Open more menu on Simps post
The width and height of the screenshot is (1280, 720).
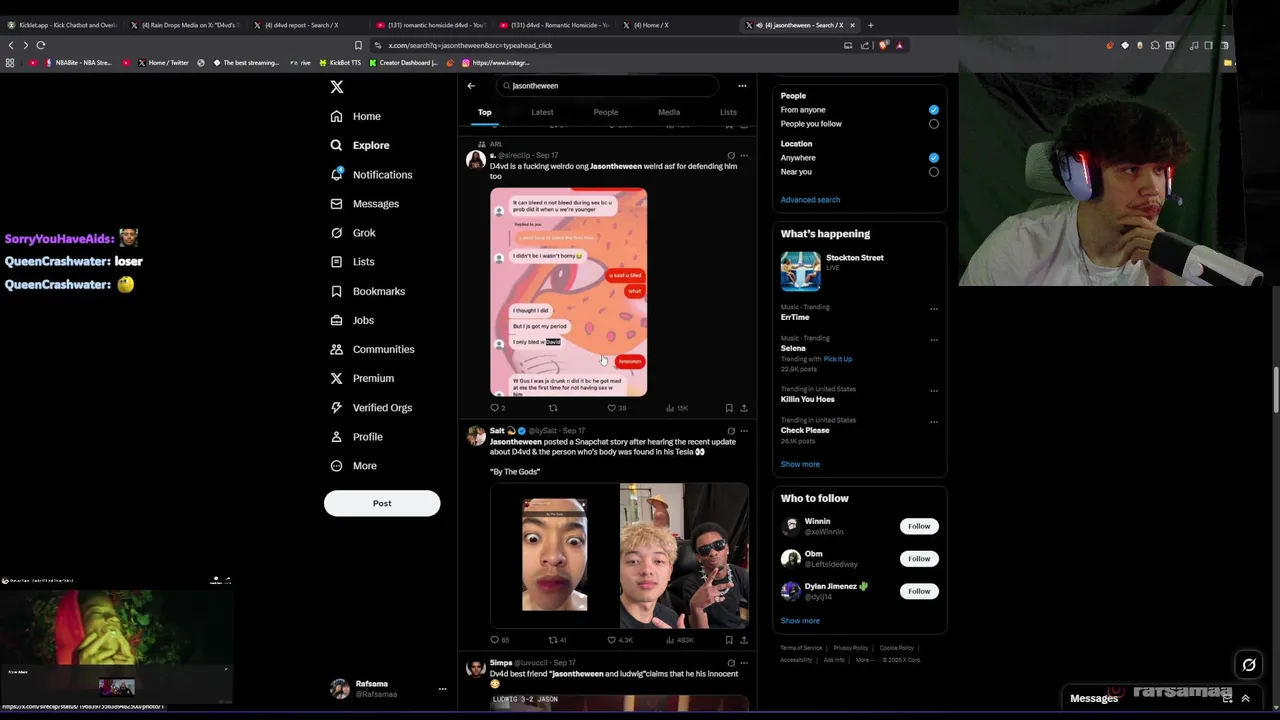[x=743, y=663]
